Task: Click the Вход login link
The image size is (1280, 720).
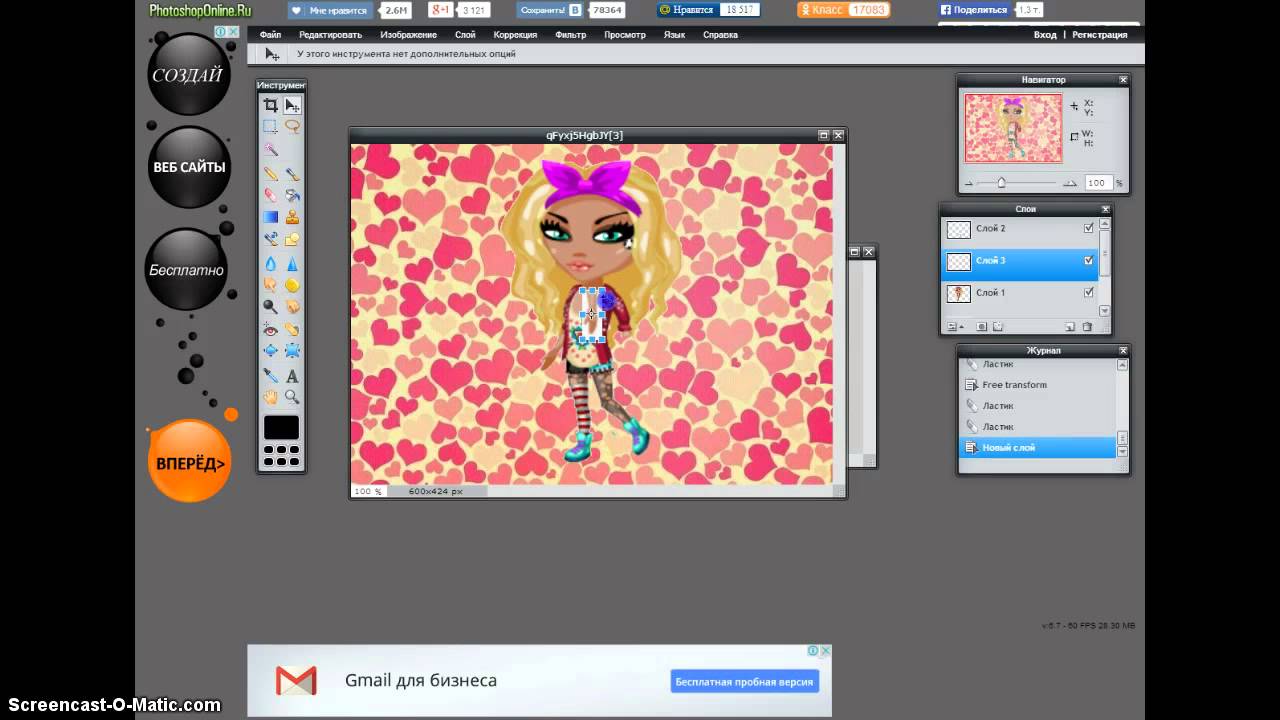Action: pos(1045,35)
